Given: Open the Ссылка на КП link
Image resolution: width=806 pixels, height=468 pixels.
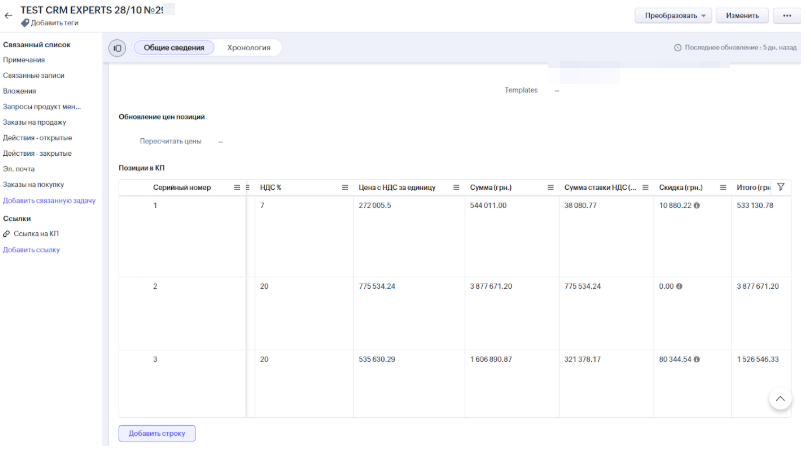Looking at the screenshot, I should 36,234.
